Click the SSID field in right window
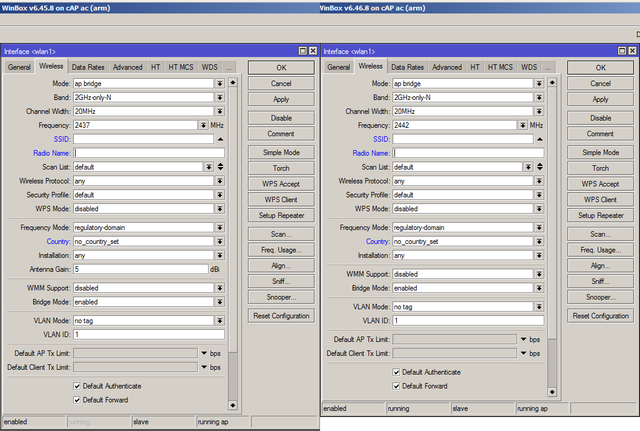Image resolution: width=640 pixels, height=431 pixels. [463, 139]
